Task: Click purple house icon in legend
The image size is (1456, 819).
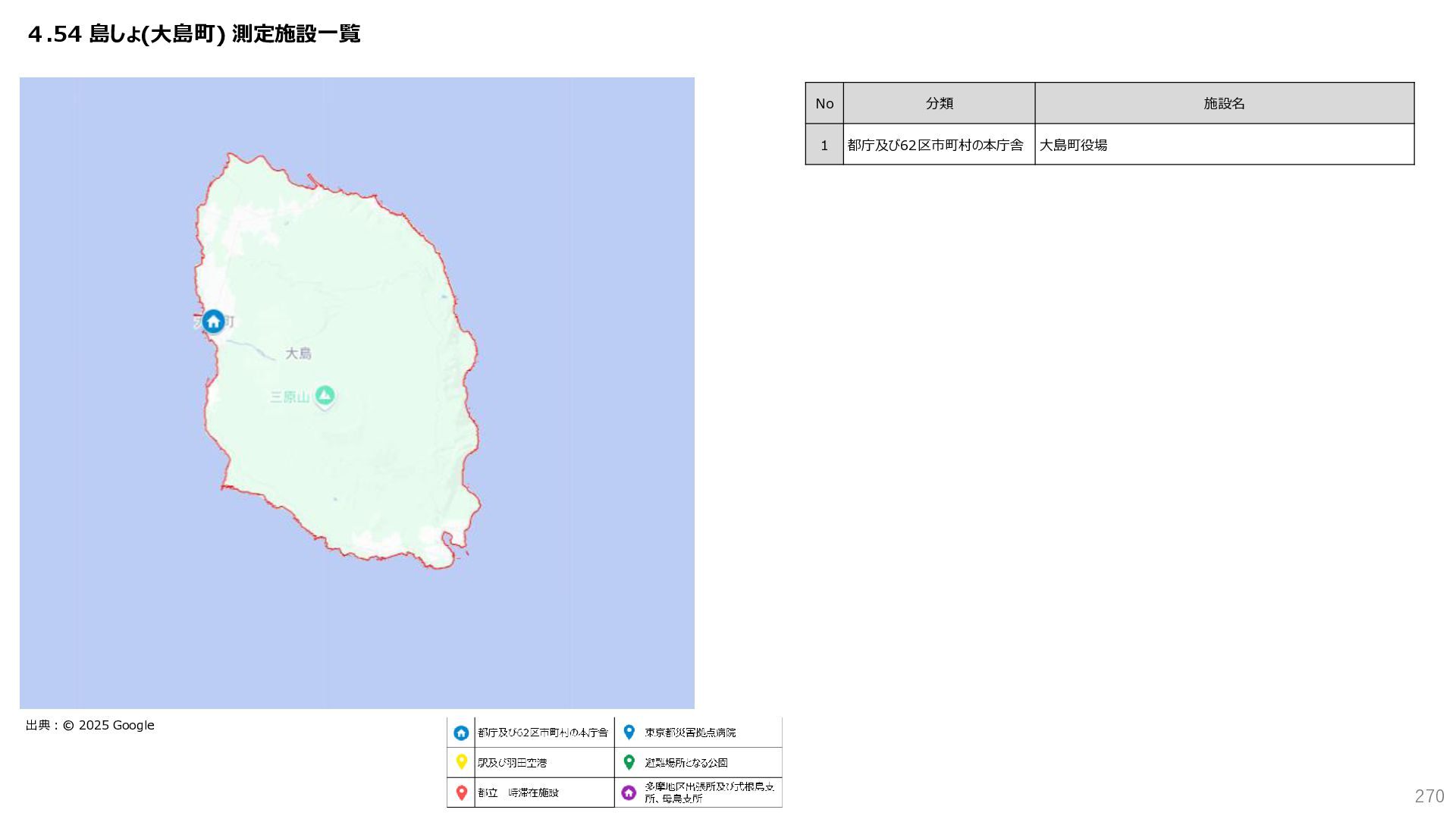Action: [x=629, y=792]
